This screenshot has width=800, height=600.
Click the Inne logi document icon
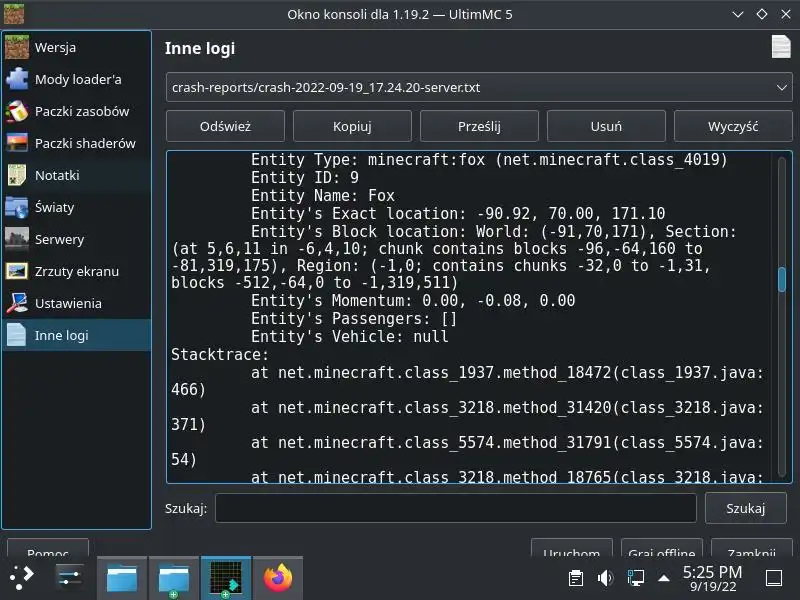[17, 335]
